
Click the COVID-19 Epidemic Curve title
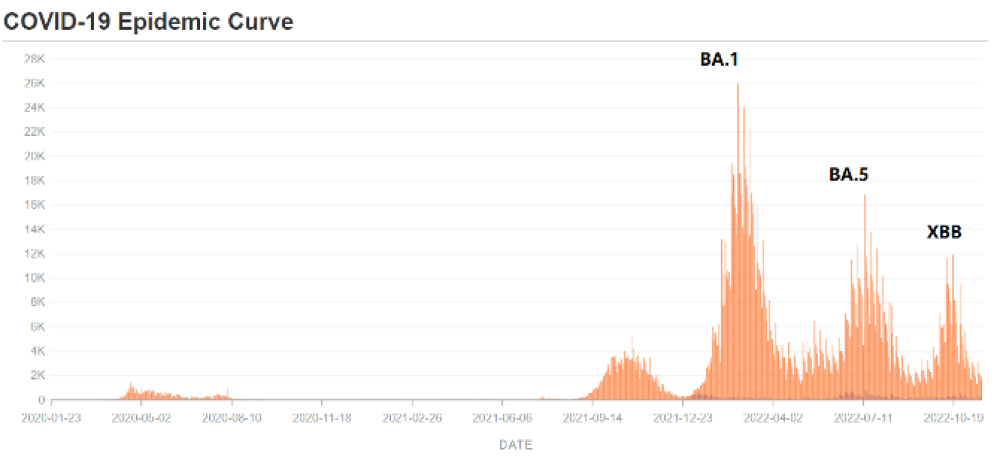click(x=149, y=22)
